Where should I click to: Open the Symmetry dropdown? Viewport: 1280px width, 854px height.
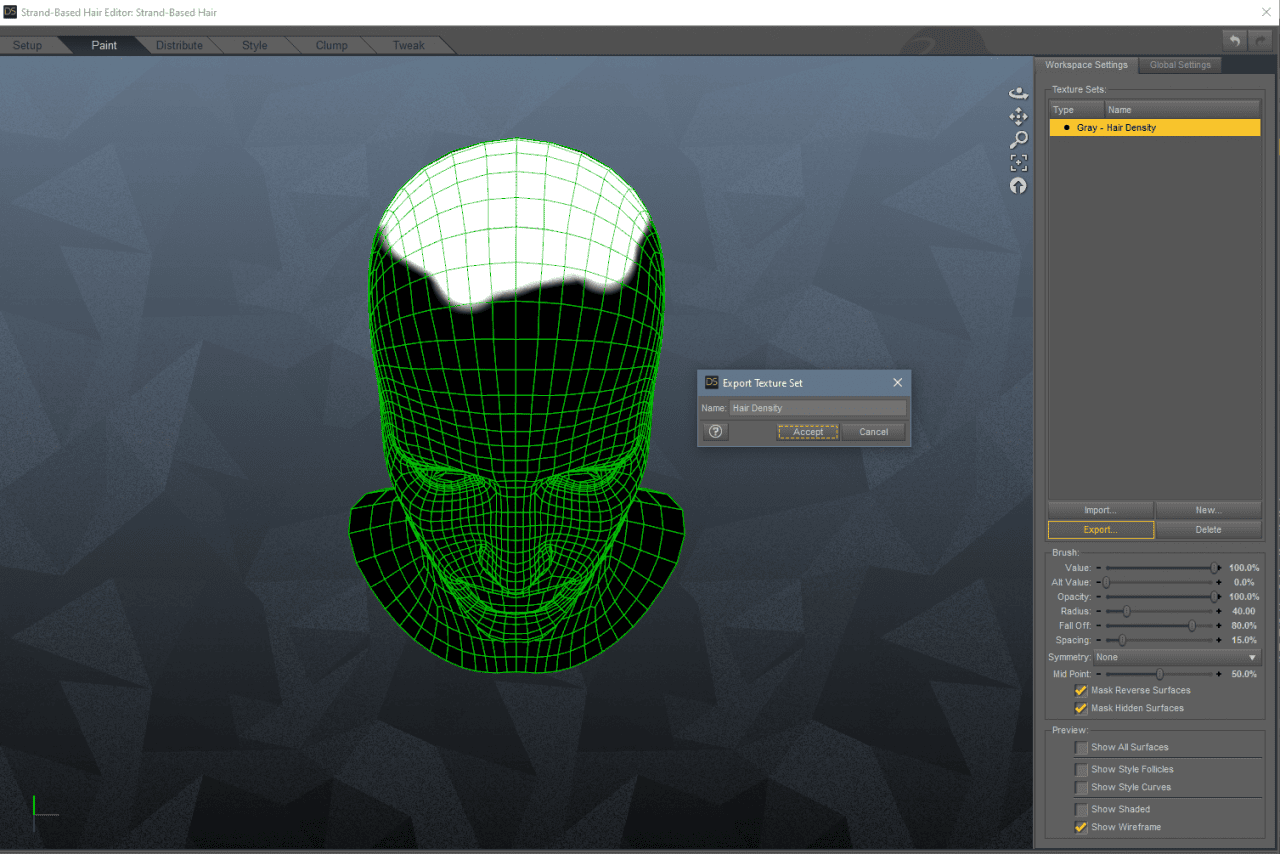click(1176, 657)
